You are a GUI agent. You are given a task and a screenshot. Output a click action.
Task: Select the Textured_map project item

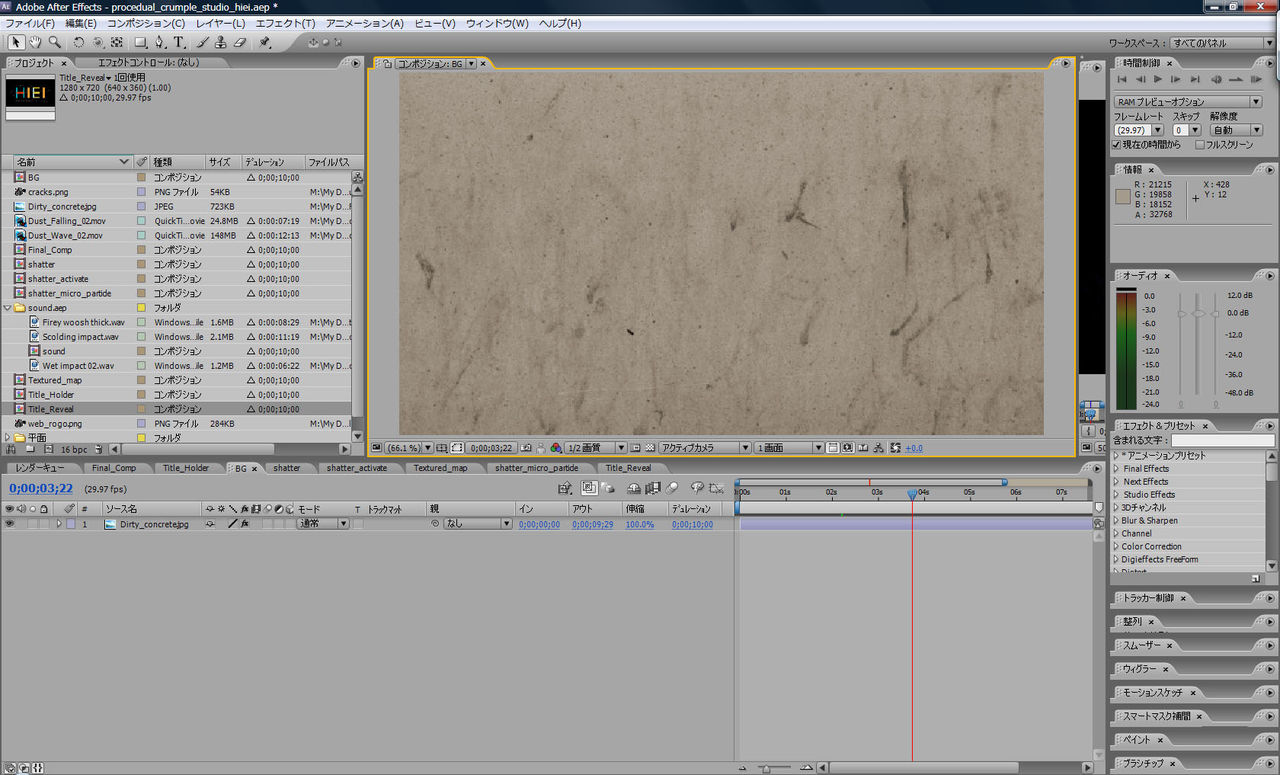tap(55, 380)
